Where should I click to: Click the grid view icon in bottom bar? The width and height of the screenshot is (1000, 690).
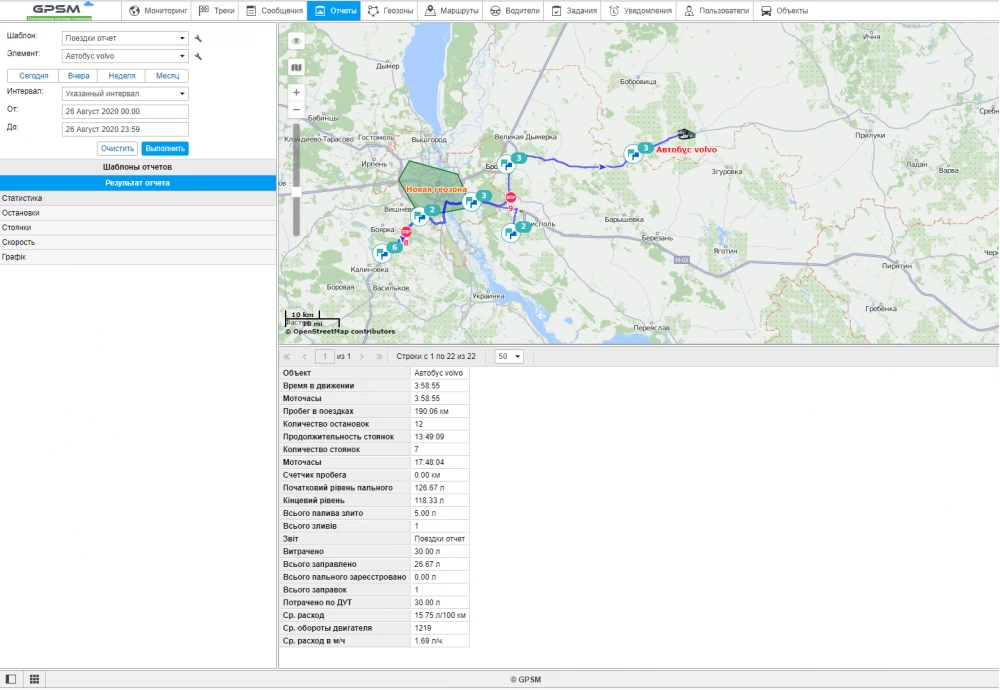(x=34, y=679)
